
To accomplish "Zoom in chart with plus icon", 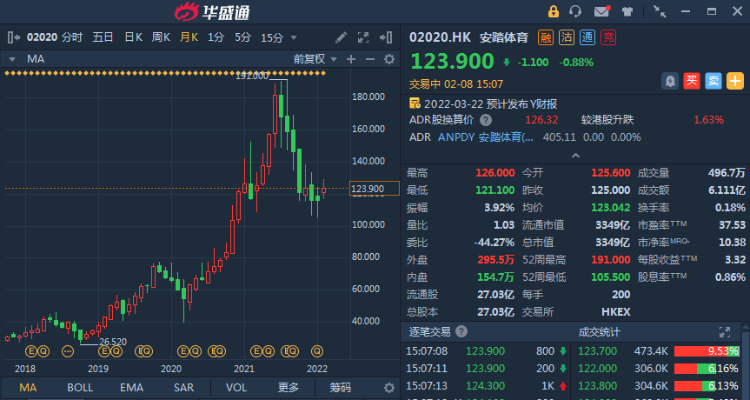I will tap(351, 59).
